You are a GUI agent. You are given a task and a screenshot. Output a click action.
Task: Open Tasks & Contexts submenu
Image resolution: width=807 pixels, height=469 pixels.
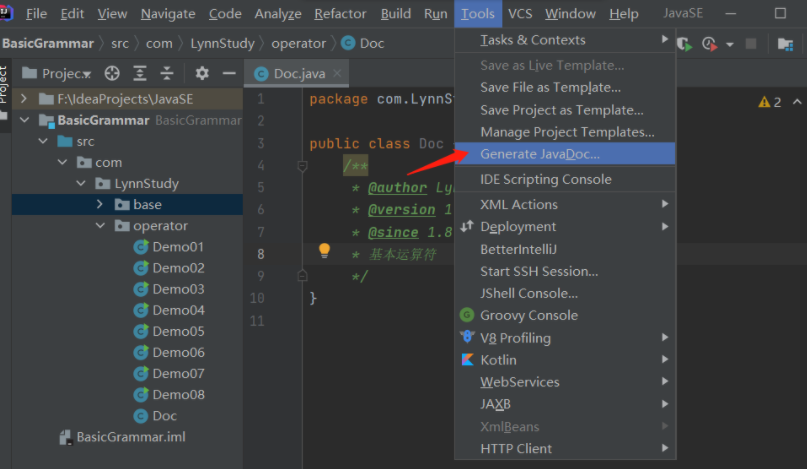[565, 40]
